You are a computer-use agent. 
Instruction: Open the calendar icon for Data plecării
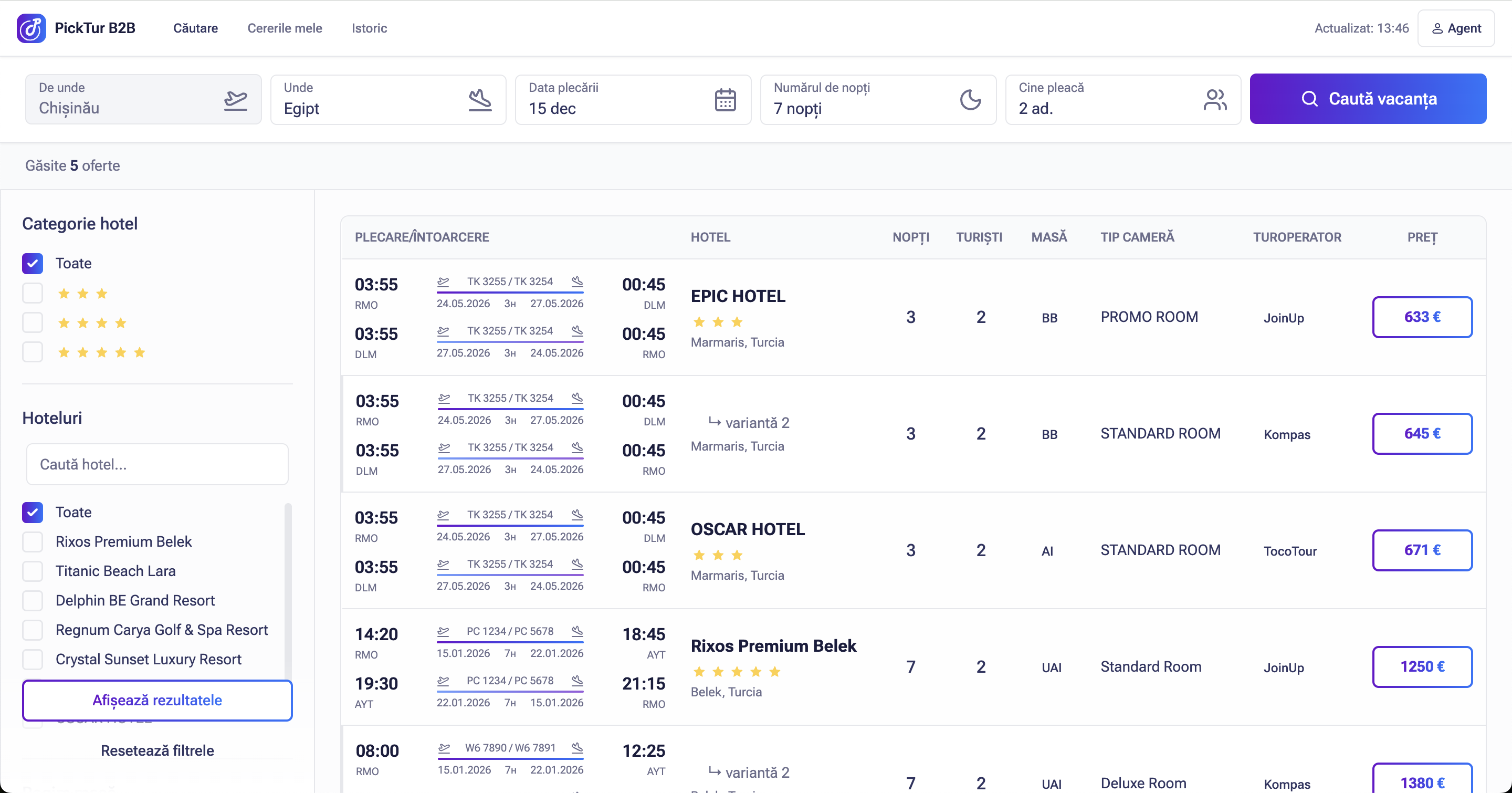725,100
